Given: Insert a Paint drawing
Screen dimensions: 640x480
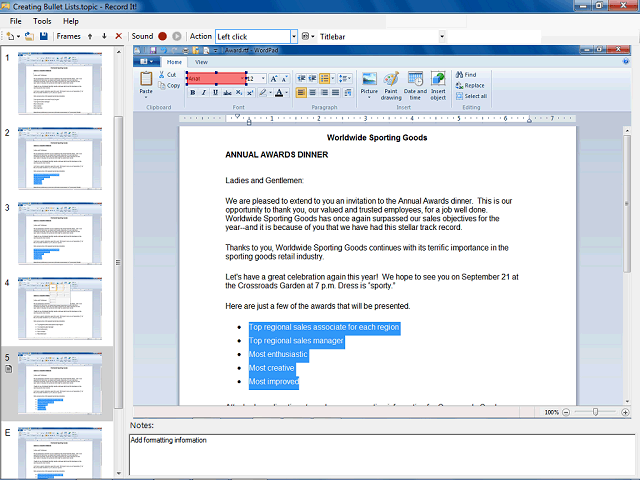Looking at the screenshot, I should 391,85.
